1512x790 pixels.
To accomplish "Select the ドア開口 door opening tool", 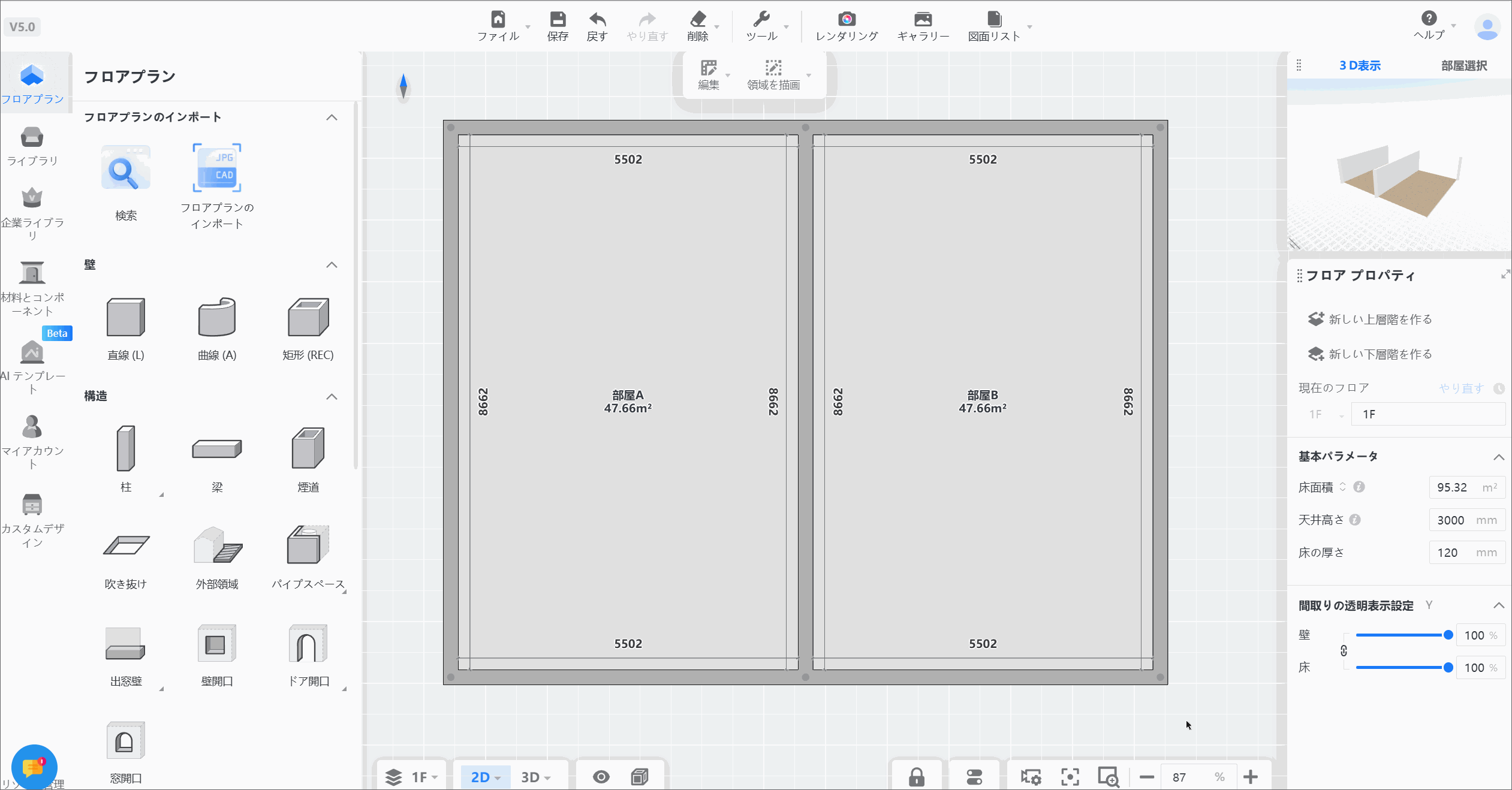I will (308, 643).
